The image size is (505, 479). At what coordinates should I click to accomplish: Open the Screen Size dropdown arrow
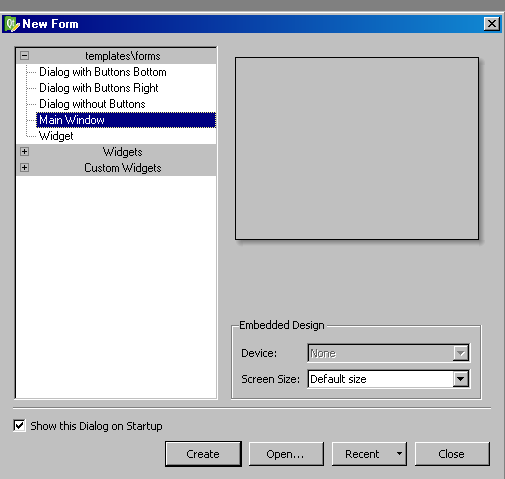461,379
